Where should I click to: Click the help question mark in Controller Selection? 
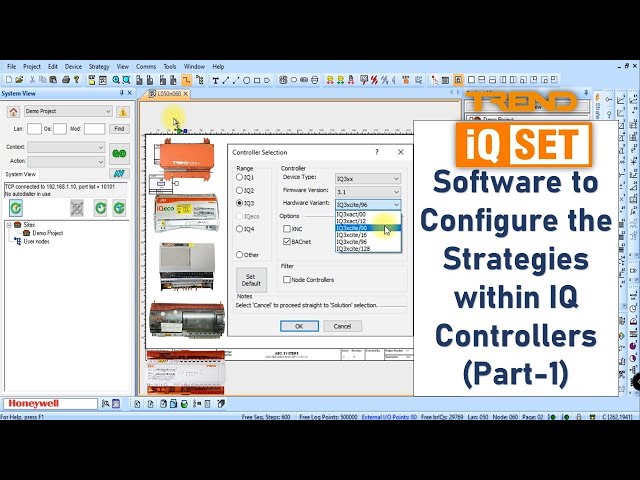pyautogui.click(x=377, y=152)
